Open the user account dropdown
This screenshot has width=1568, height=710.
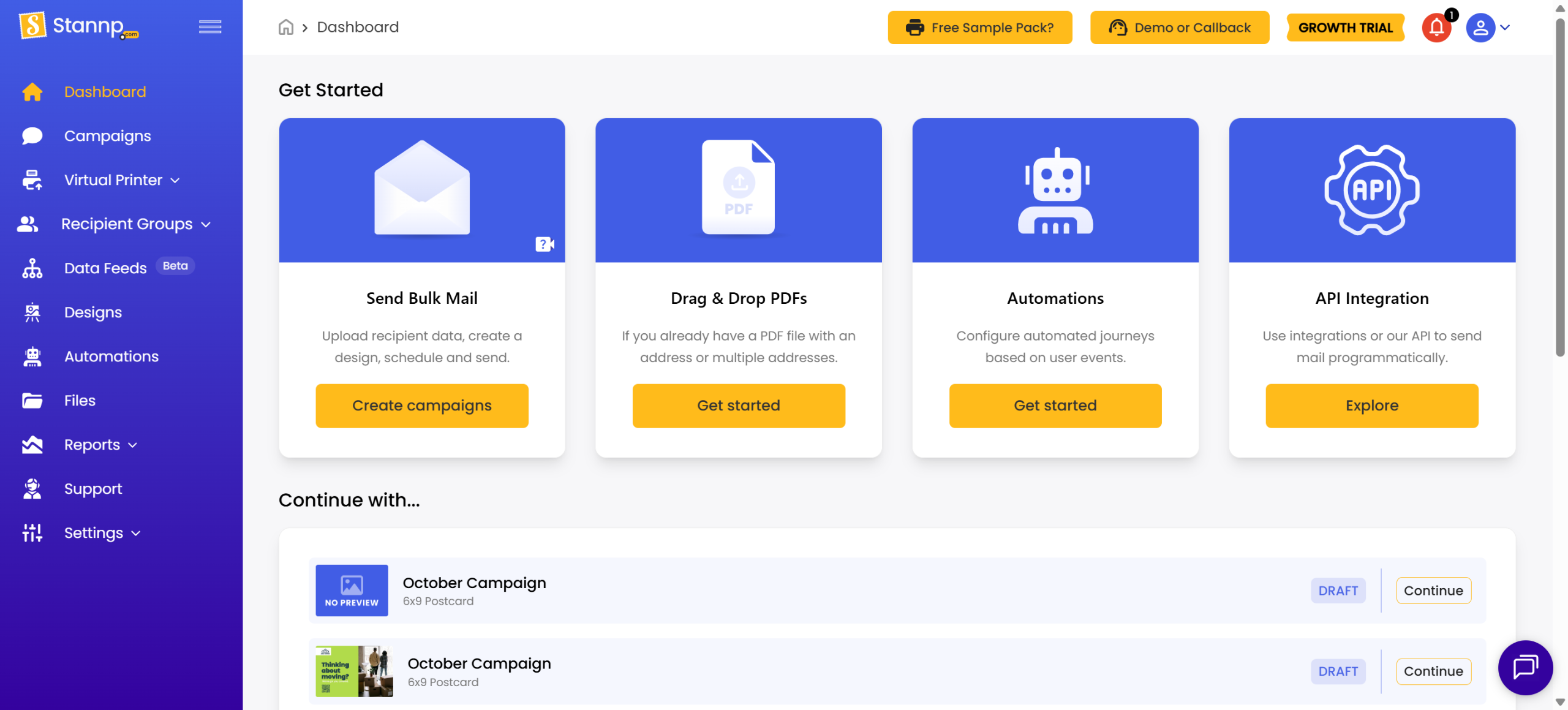pyautogui.click(x=1488, y=28)
